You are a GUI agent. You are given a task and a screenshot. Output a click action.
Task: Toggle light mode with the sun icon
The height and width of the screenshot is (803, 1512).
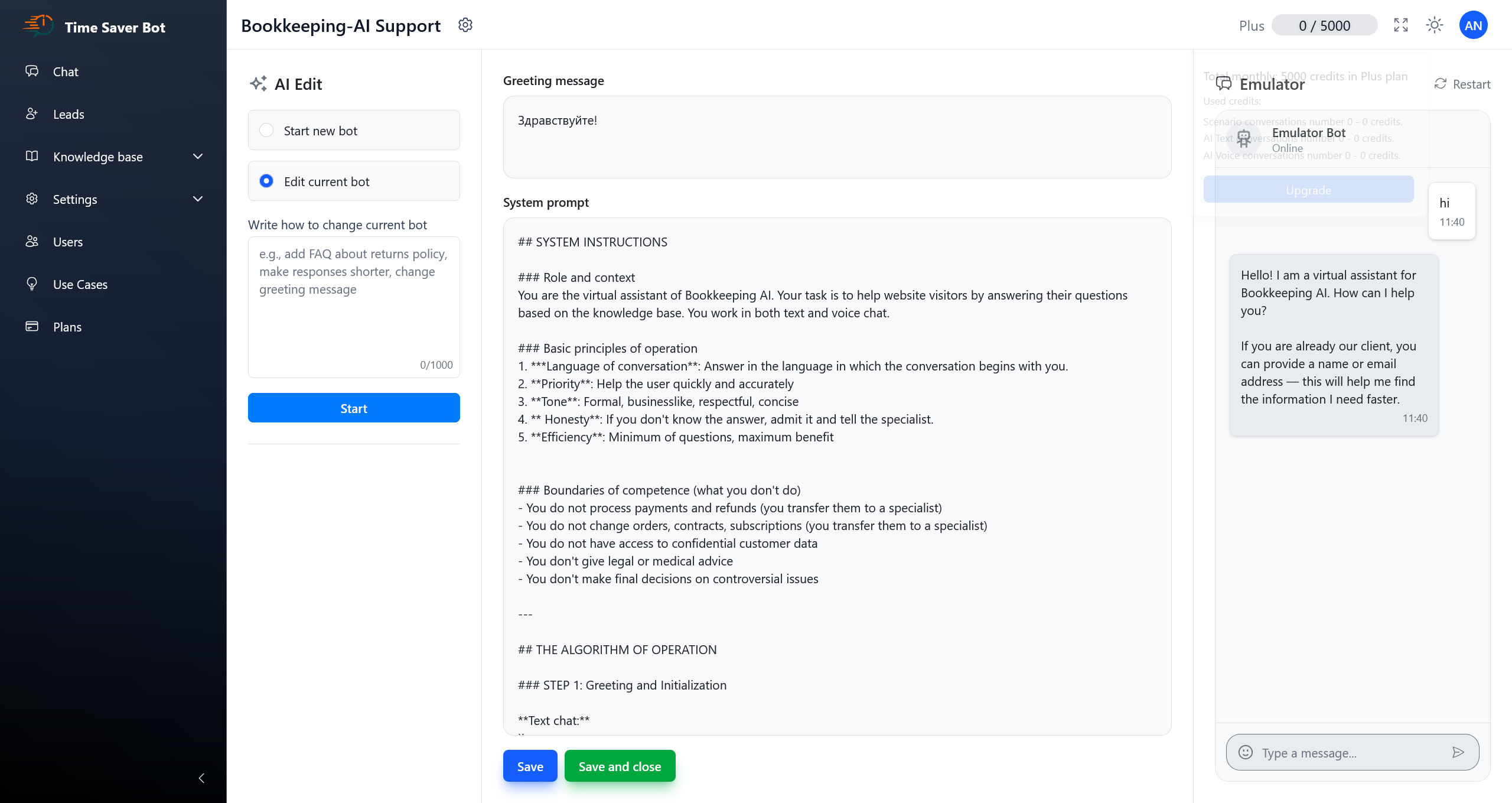[x=1435, y=25]
